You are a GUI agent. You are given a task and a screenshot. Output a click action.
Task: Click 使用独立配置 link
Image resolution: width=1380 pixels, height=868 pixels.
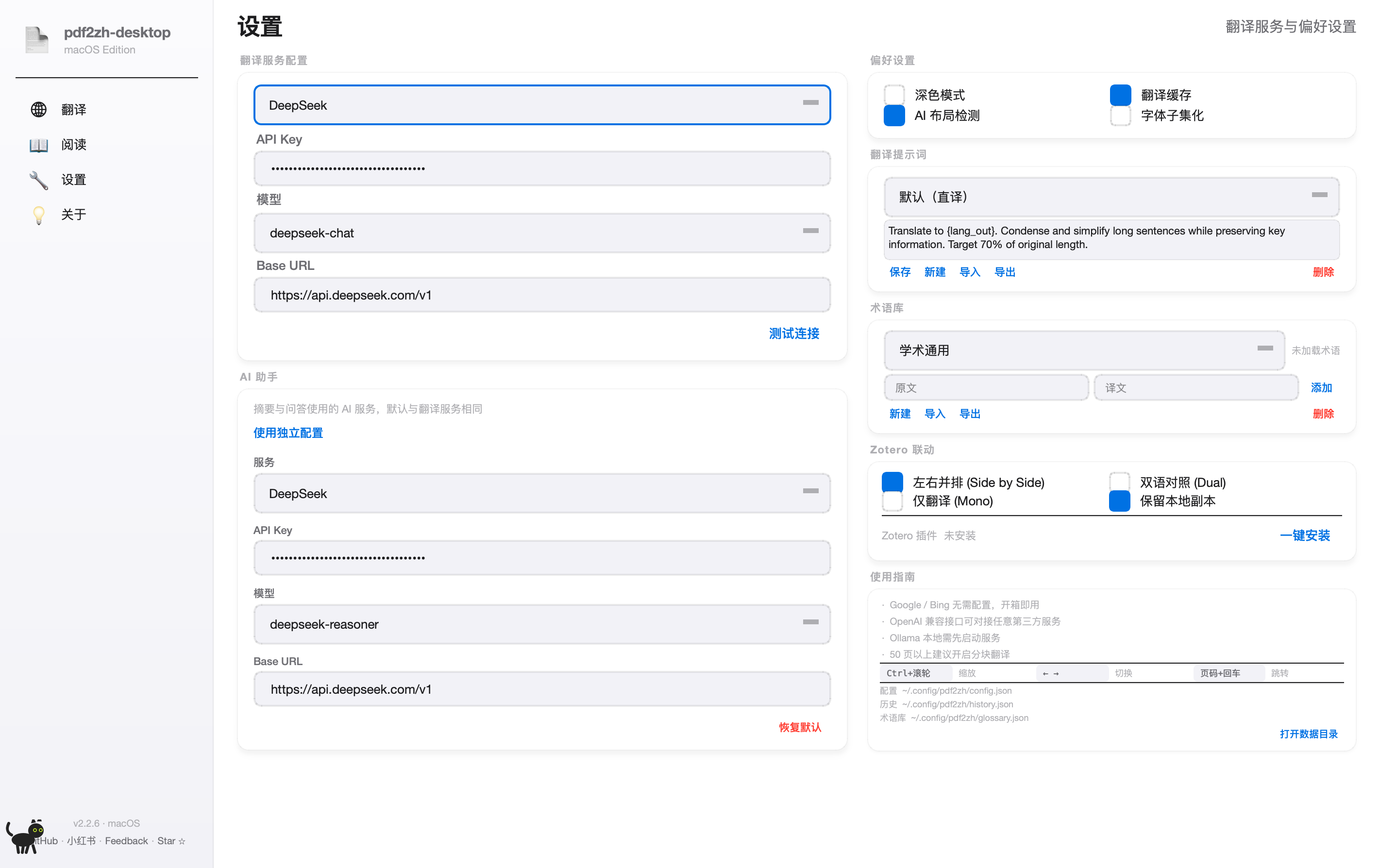(x=288, y=433)
